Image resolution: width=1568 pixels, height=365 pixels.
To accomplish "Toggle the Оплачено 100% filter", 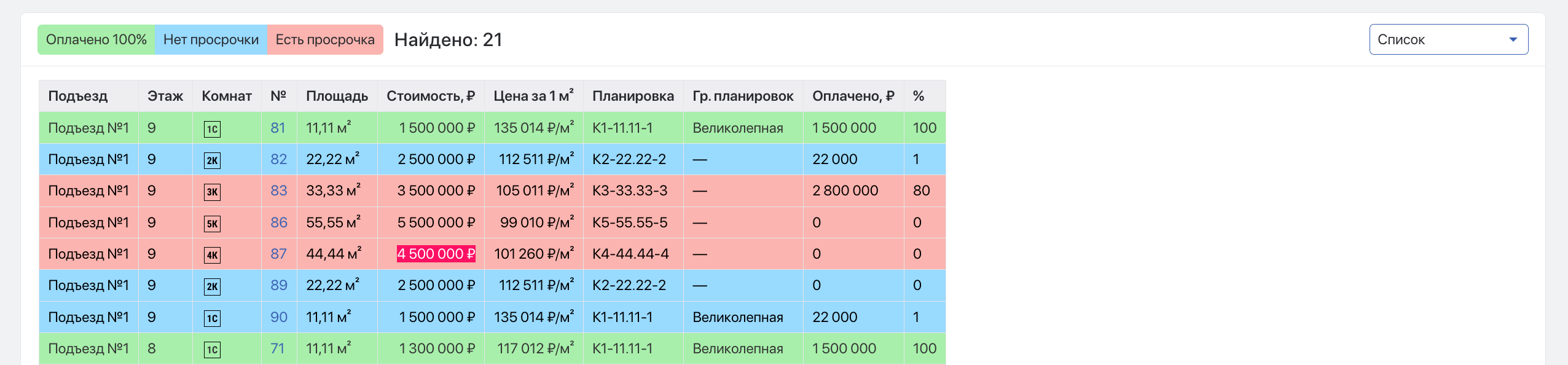I will [96, 39].
